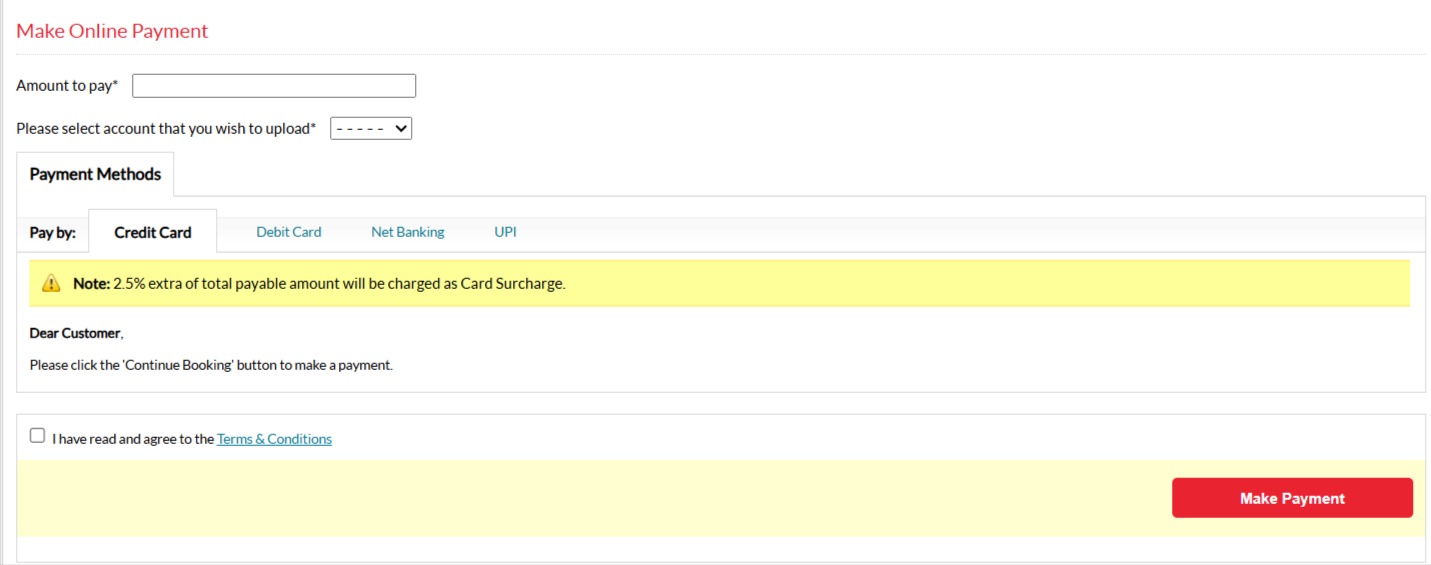Click the 'Please select account' label text
This screenshot has height=565, width=1431.
coord(165,129)
